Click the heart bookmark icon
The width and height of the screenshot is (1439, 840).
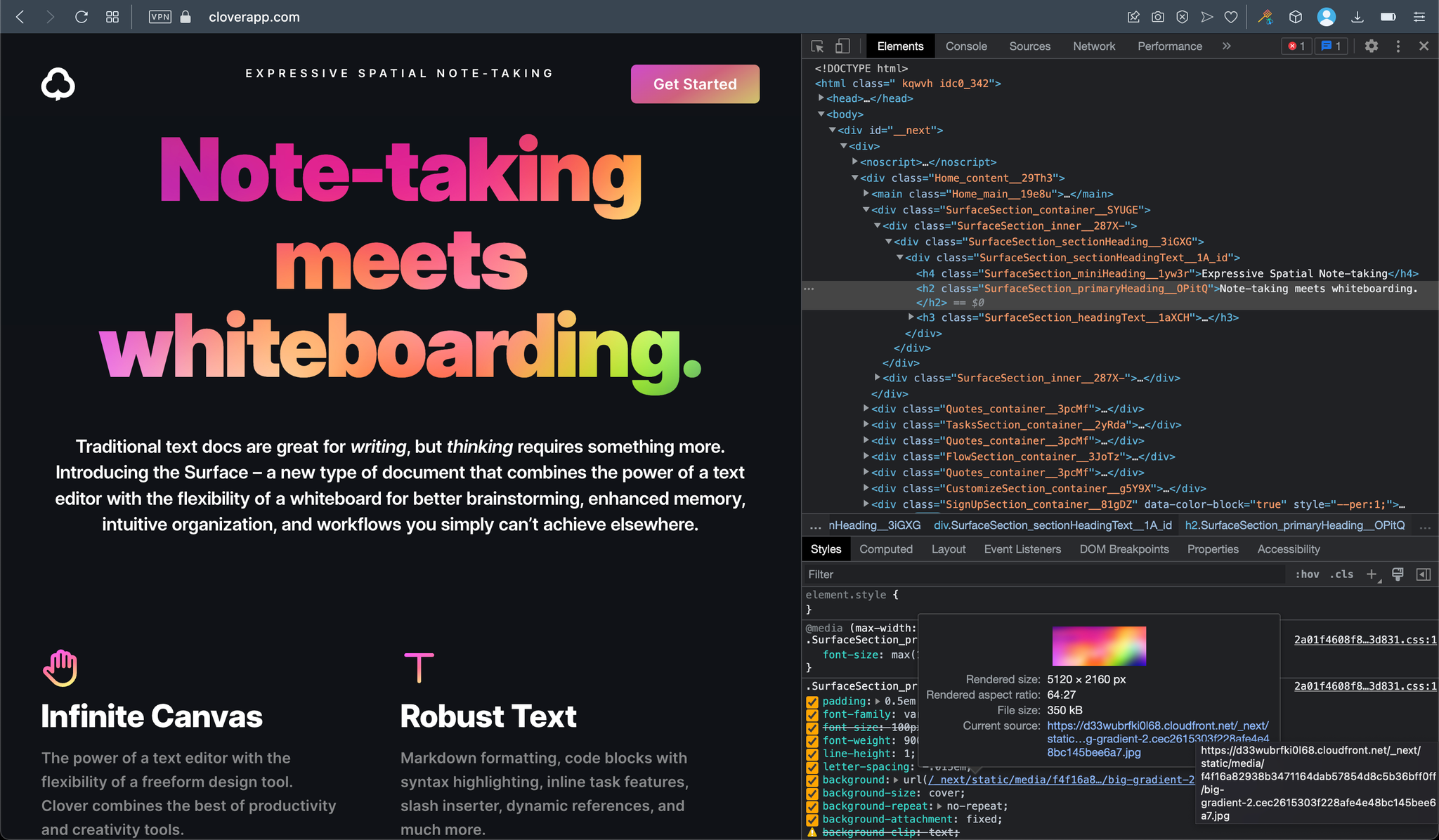[x=1231, y=17]
